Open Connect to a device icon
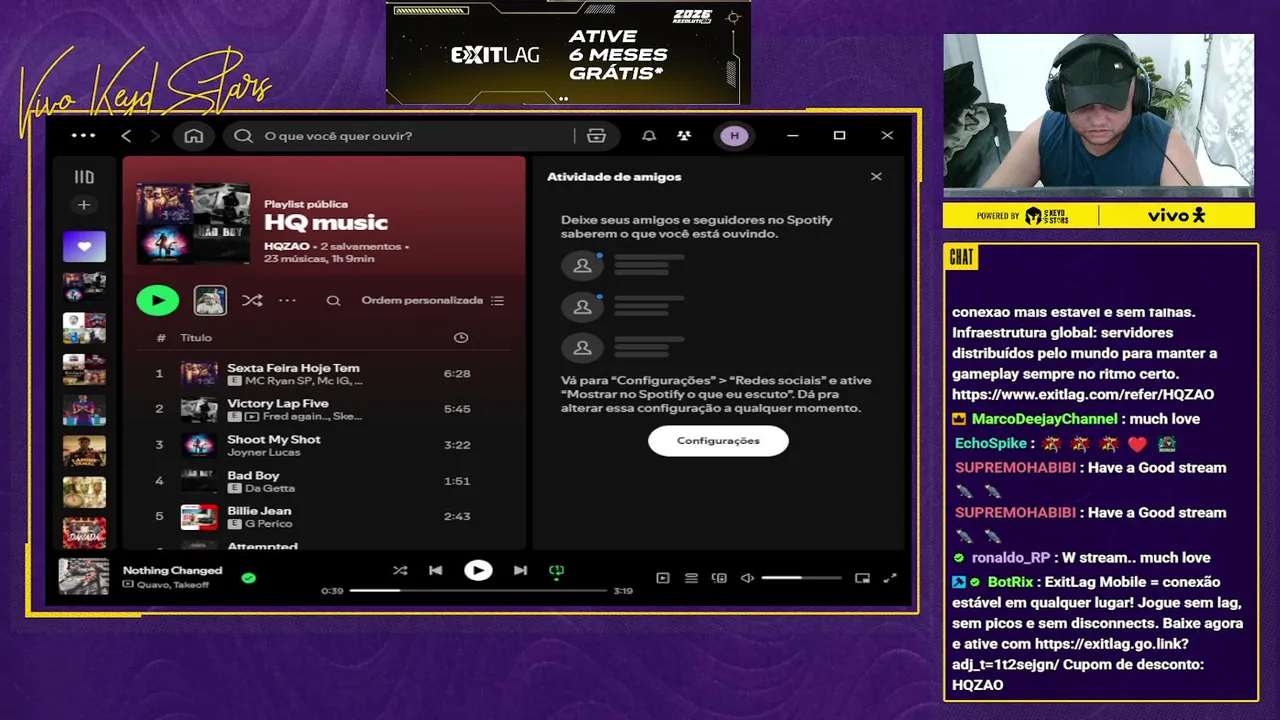 719,578
